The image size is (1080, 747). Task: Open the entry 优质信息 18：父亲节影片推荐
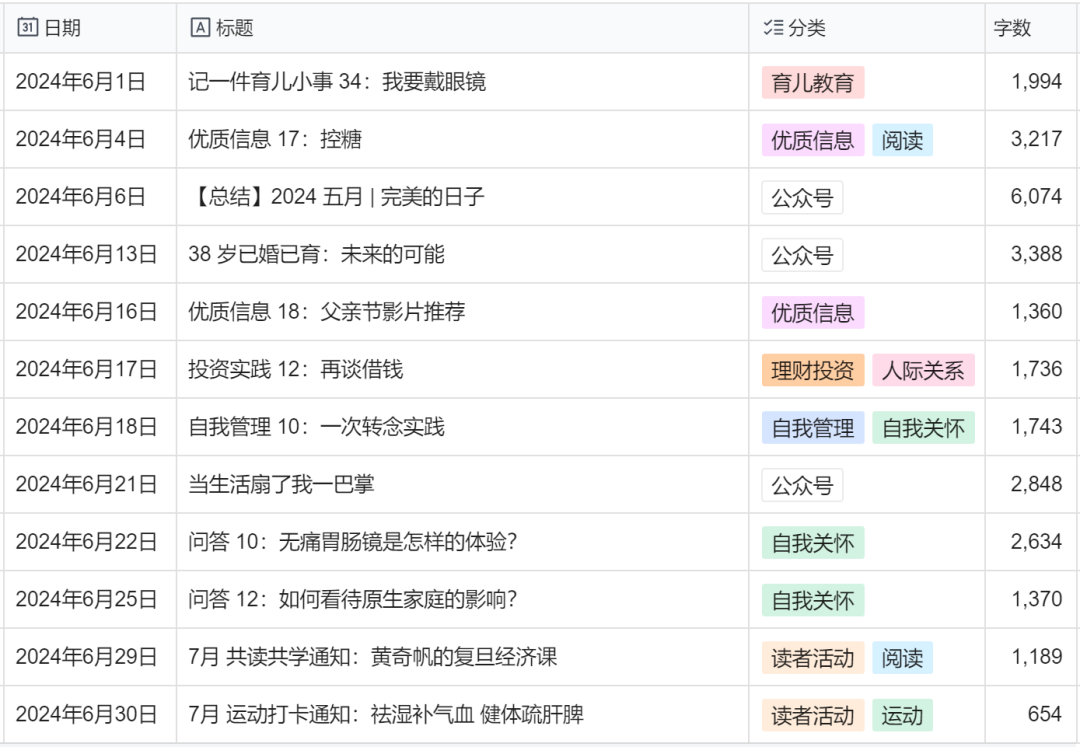click(x=326, y=312)
